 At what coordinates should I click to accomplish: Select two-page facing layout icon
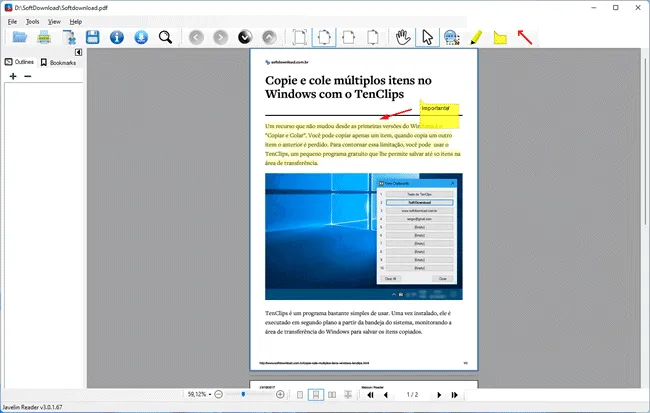[332, 395]
